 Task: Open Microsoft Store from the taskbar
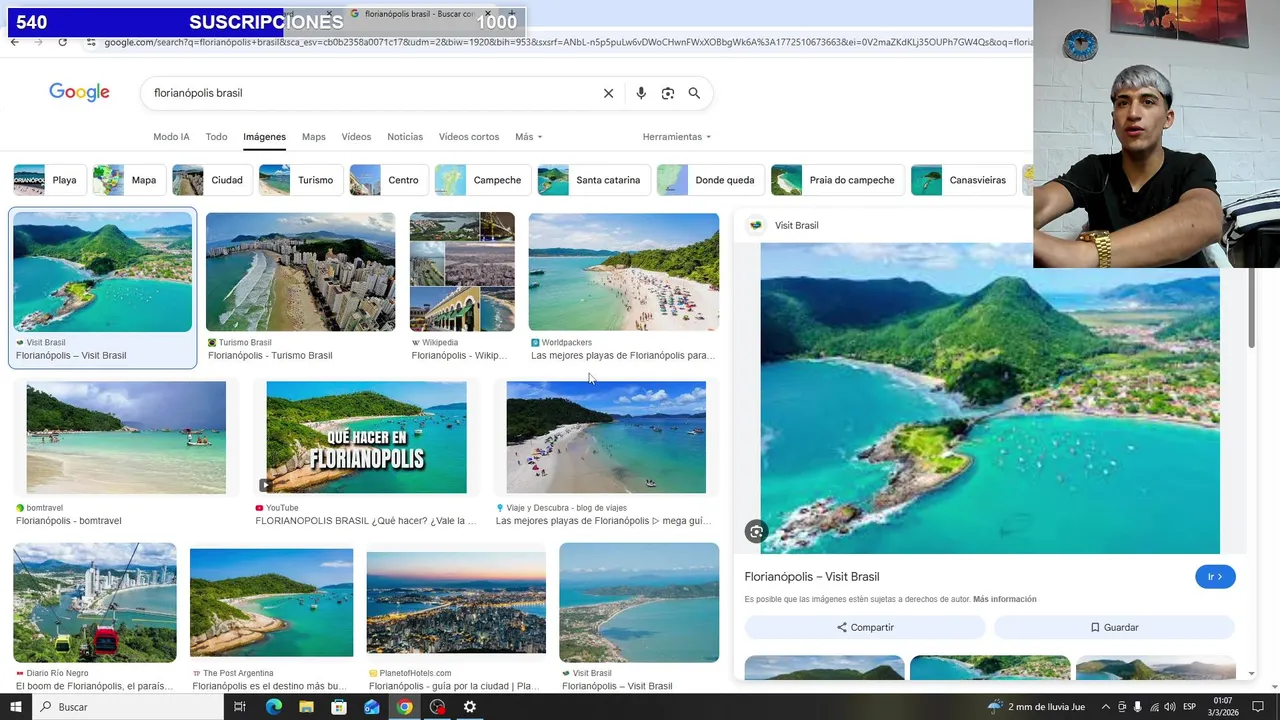coord(339,707)
